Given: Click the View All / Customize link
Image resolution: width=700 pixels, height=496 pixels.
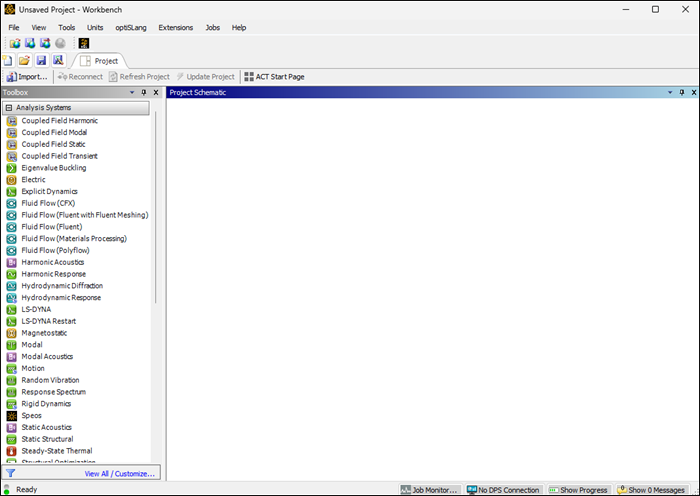Looking at the screenshot, I should [x=120, y=474].
